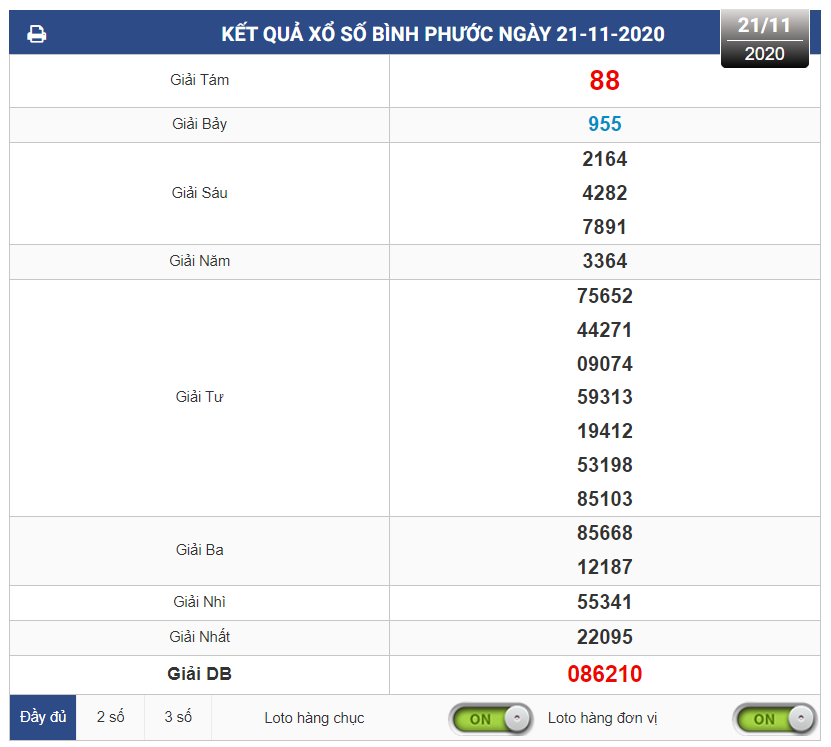This screenshot has width=831, height=747.
Task: Select the blue Giải Bảy number 955
Action: pos(604,124)
